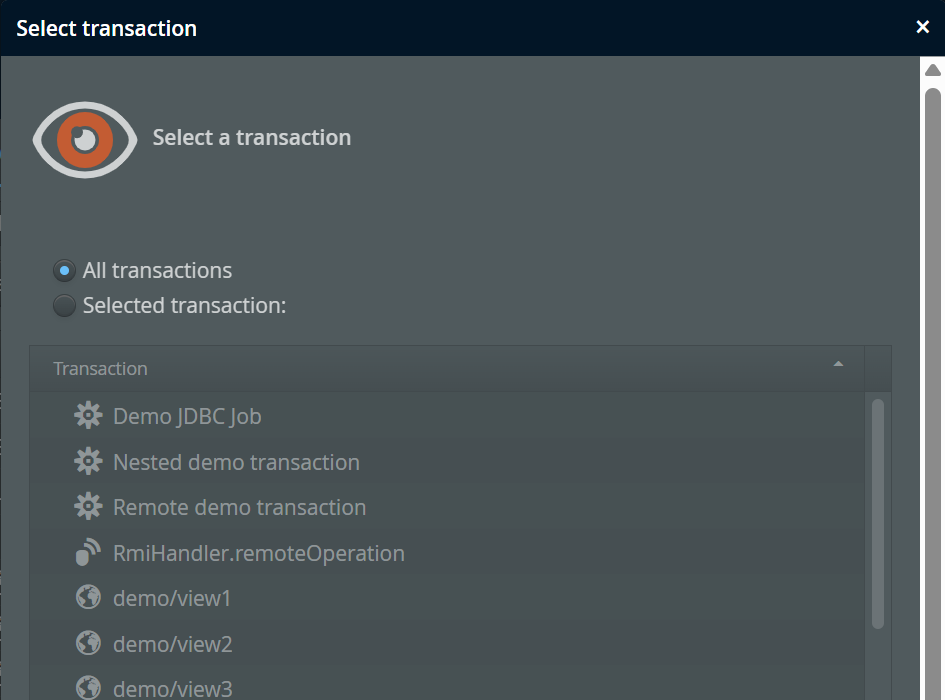Close the Select transaction dialog
Screen dimensions: 945x700
(x=923, y=27)
